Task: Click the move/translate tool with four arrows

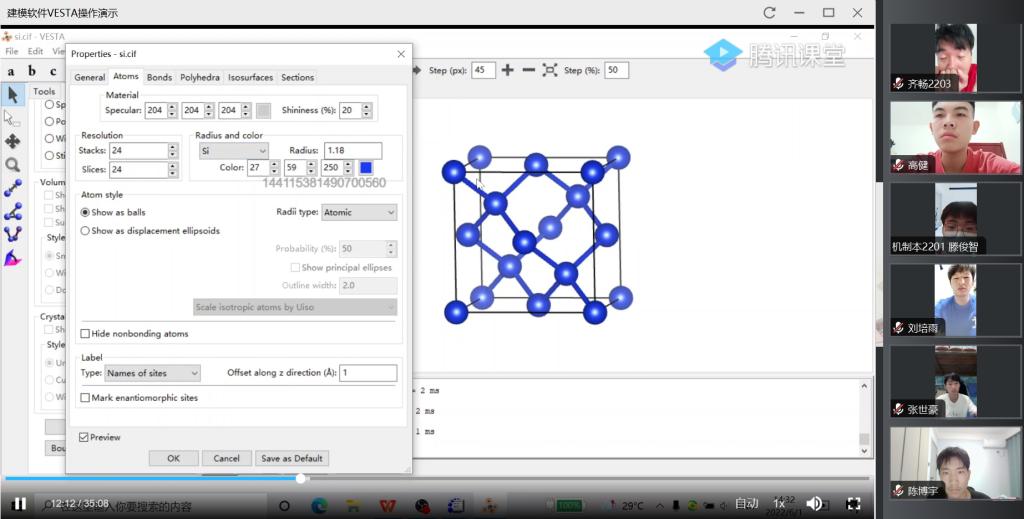Action: (x=13, y=141)
